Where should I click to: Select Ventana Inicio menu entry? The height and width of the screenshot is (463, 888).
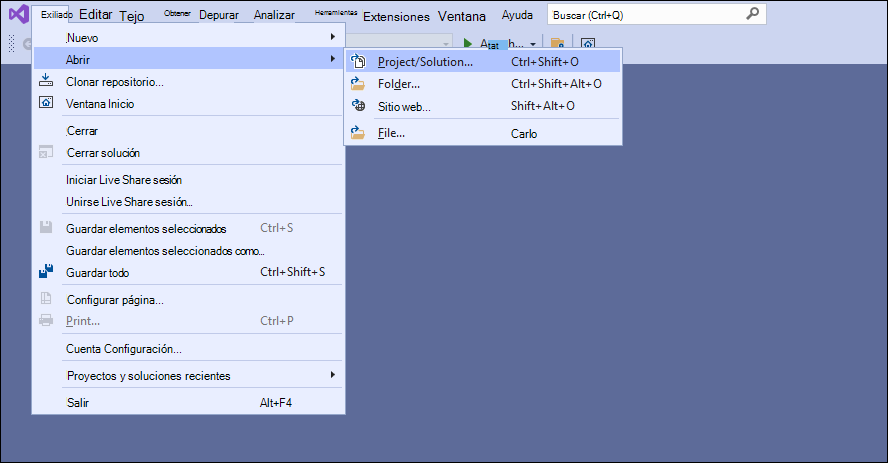click(x=189, y=104)
